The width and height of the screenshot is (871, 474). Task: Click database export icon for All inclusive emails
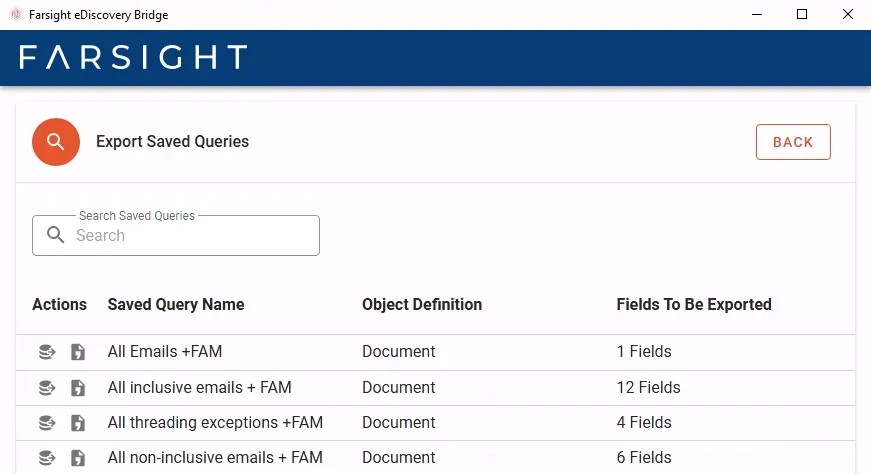(46, 388)
